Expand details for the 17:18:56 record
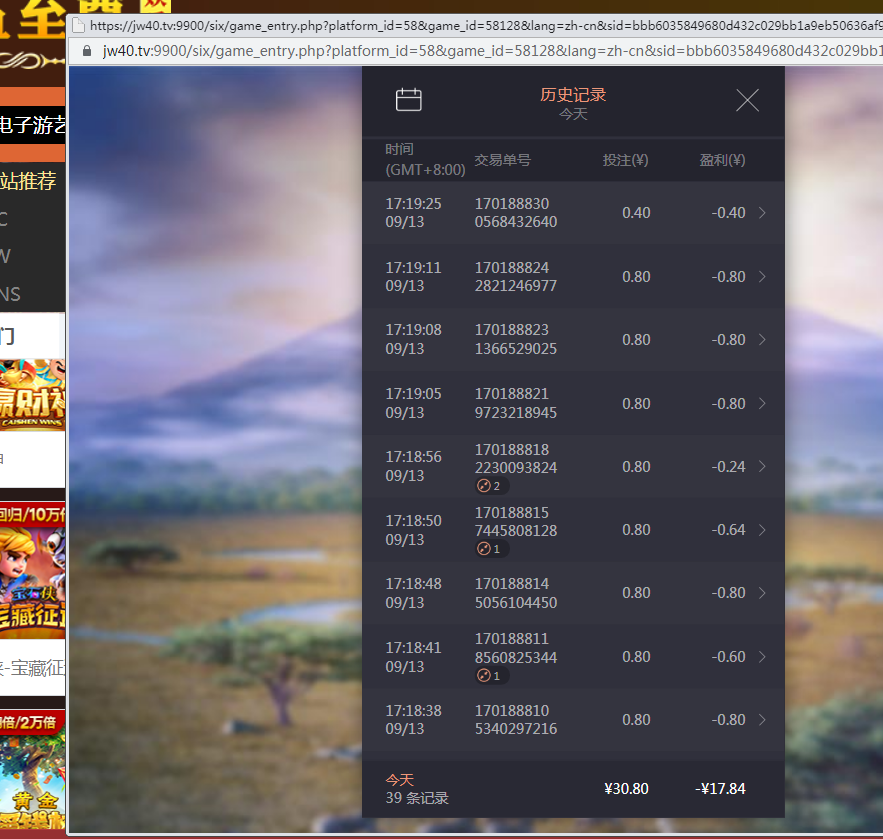Image resolution: width=883 pixels, height=839 pixels. 762,466
